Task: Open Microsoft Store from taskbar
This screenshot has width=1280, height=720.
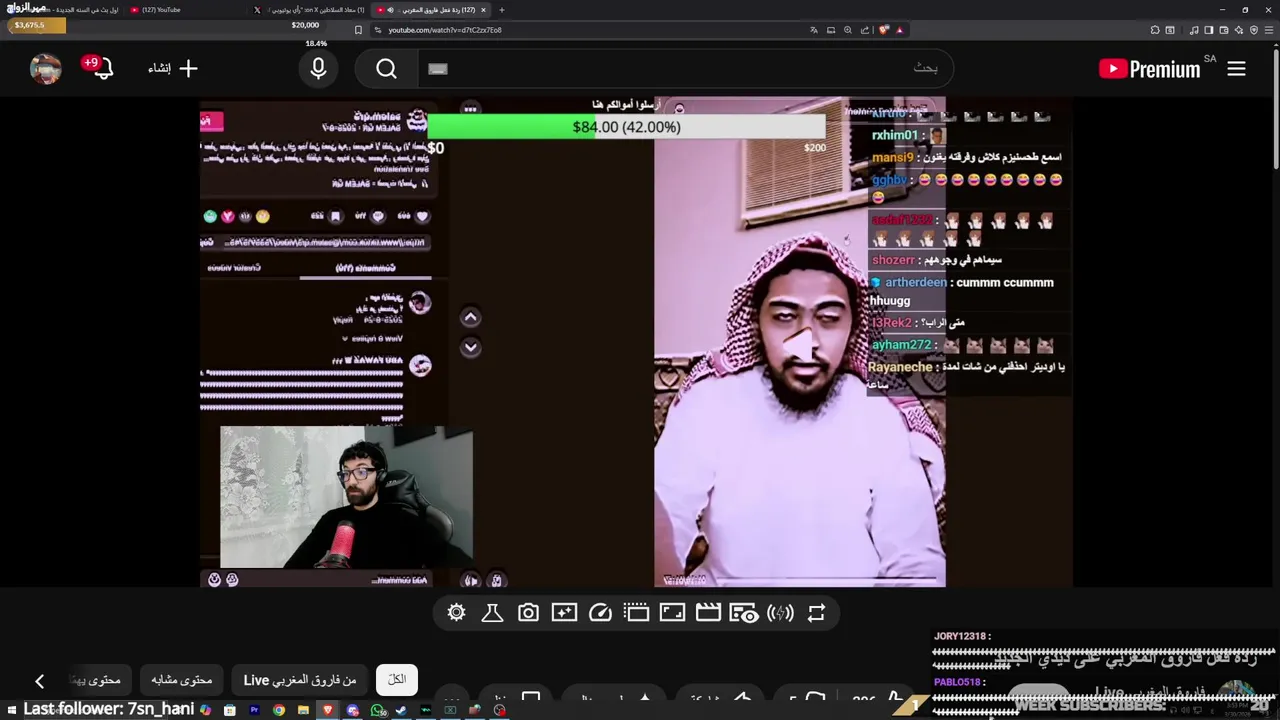Action: pyautogui.click(x=230, y=710)
